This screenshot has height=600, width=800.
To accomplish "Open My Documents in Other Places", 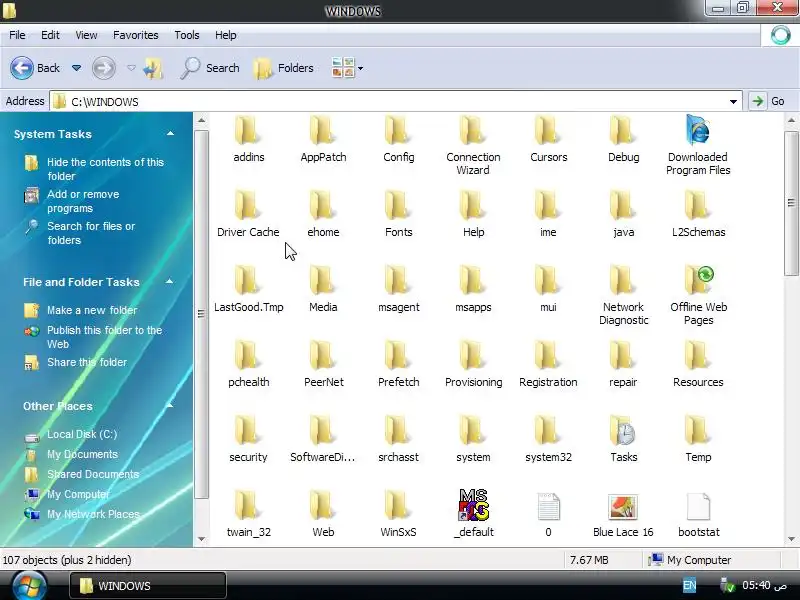I will [x=82, y=454].
